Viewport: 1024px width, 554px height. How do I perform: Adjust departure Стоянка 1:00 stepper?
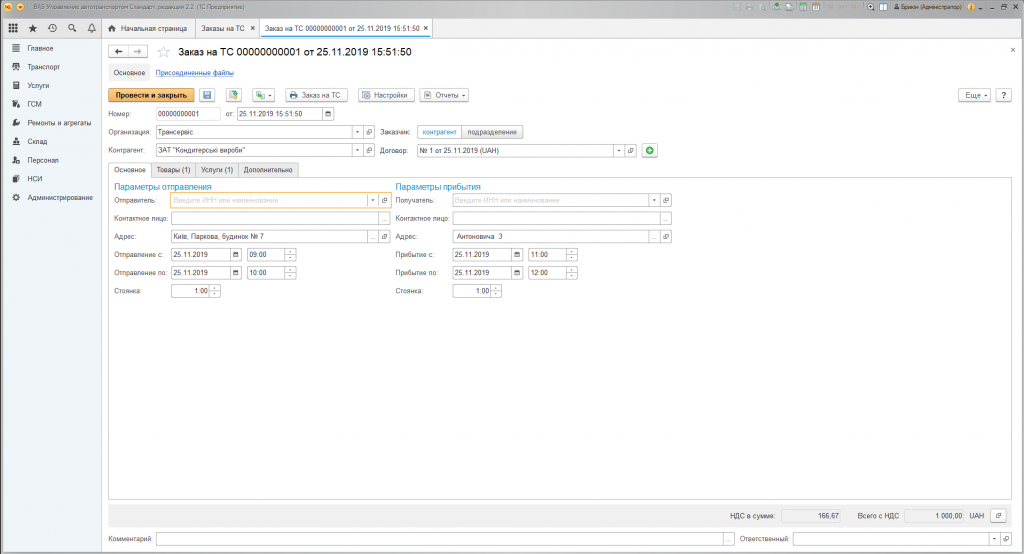(215, 291)
